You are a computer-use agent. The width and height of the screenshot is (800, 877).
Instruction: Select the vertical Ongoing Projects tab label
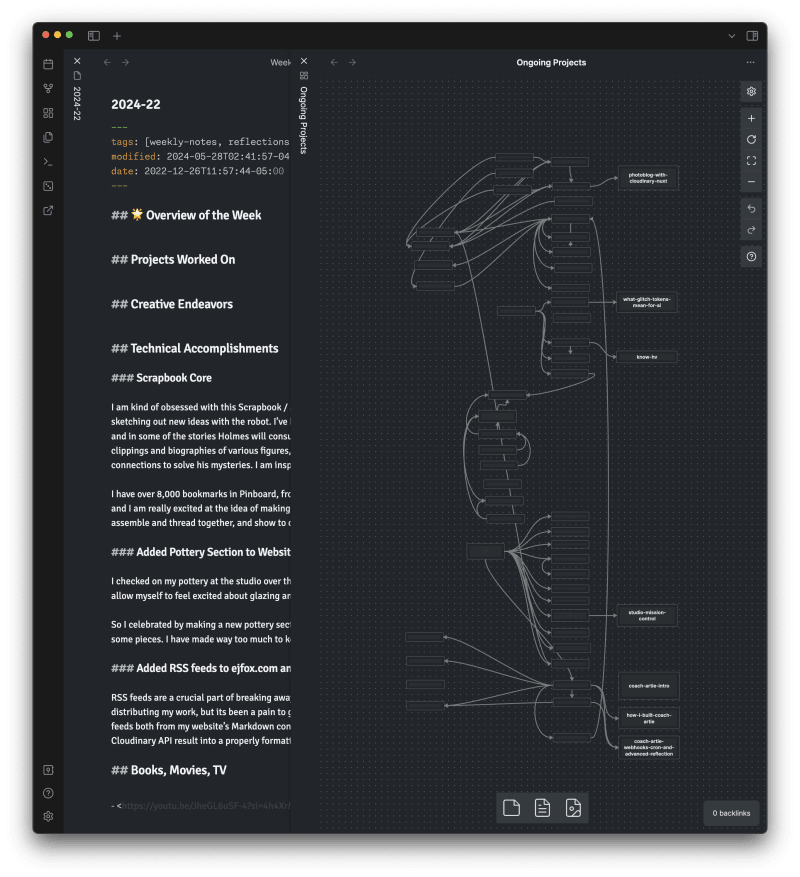[304, 120]
